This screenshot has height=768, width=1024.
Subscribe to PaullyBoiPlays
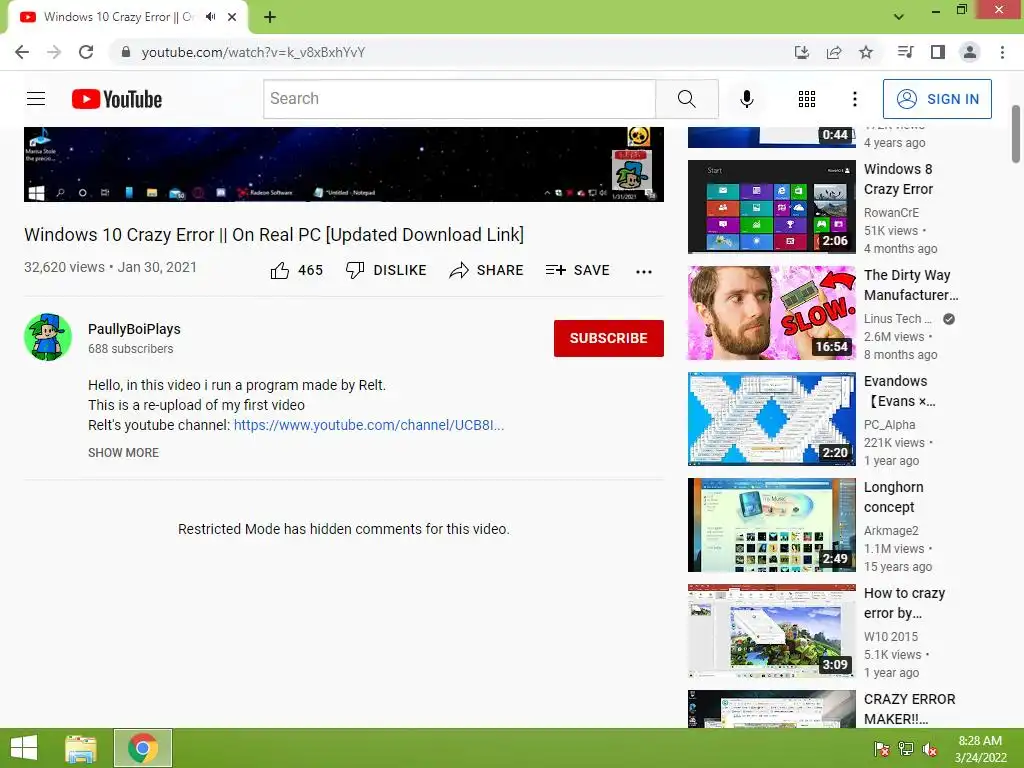click(609, 338)
